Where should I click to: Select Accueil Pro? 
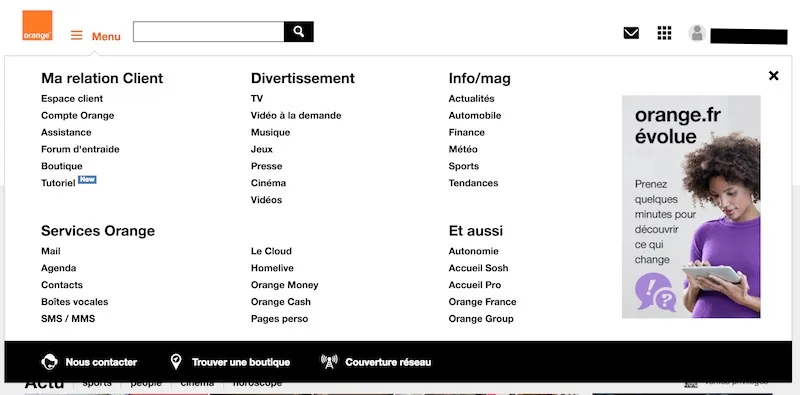[x=475, y=285]
